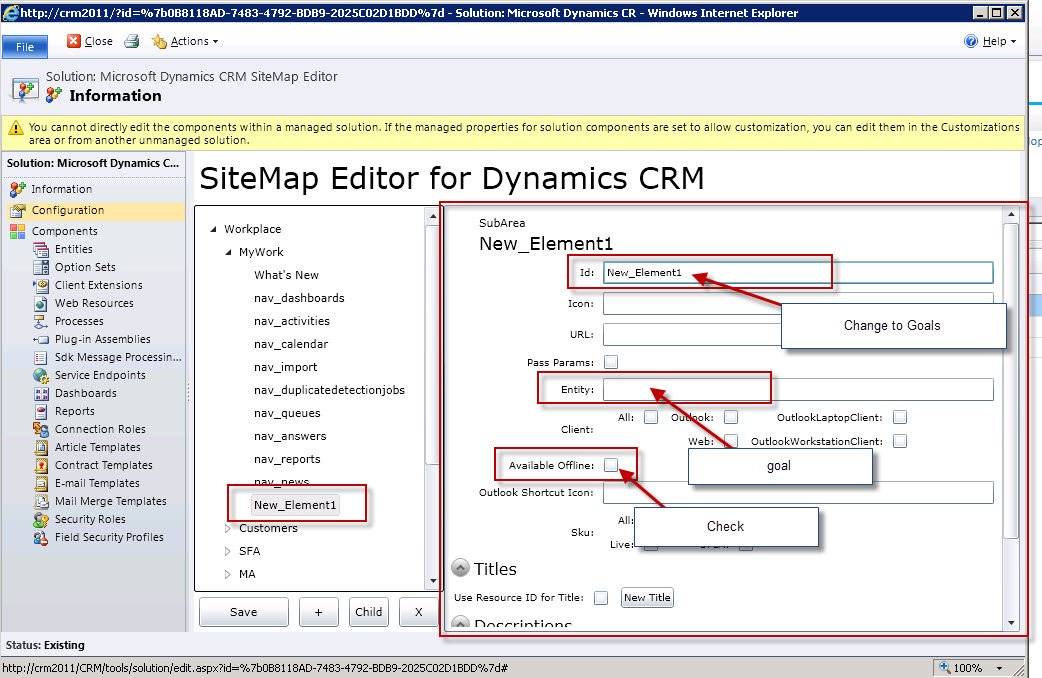The width and height of the screenshot is (1042, 678).
Task: Toggle Use Resource ID for Title checkbox
Action: (x=601, y=598)
